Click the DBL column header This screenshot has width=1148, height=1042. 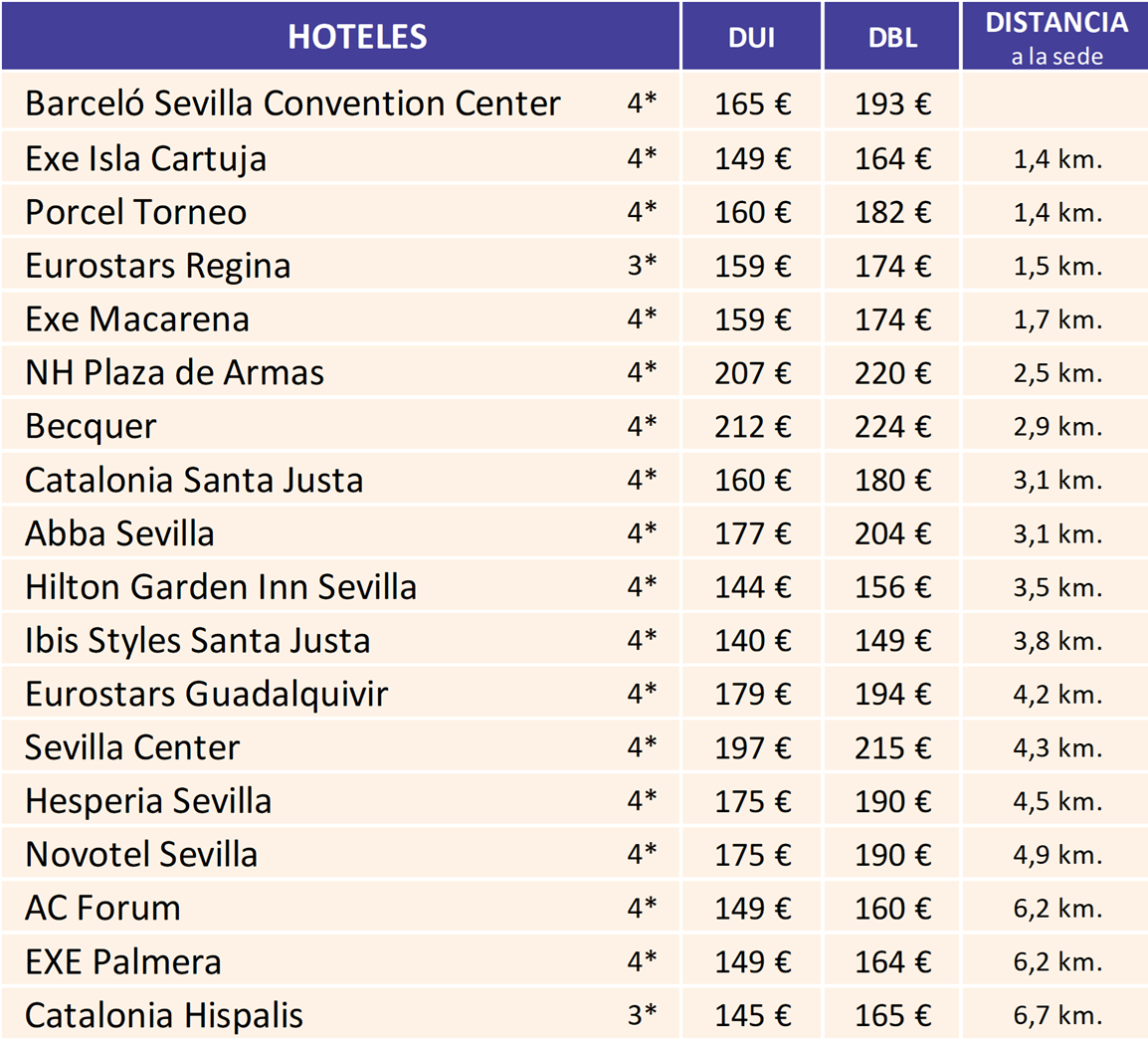892,38
